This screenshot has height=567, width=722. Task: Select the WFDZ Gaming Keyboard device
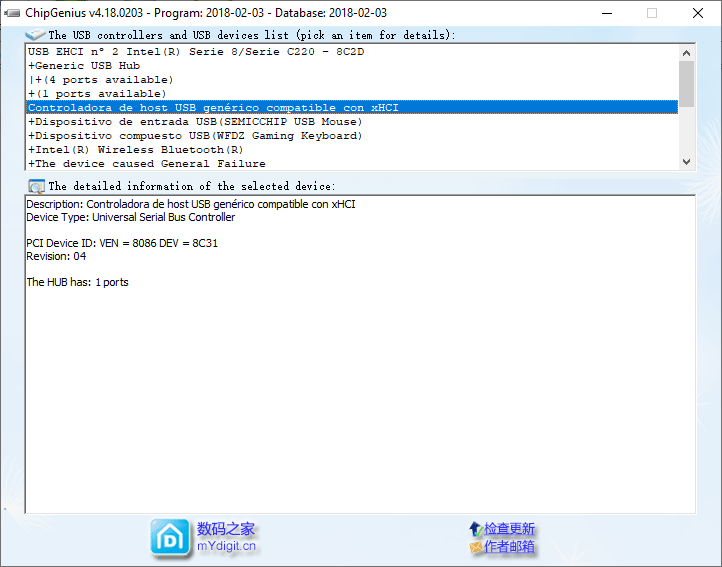[195, 135]
